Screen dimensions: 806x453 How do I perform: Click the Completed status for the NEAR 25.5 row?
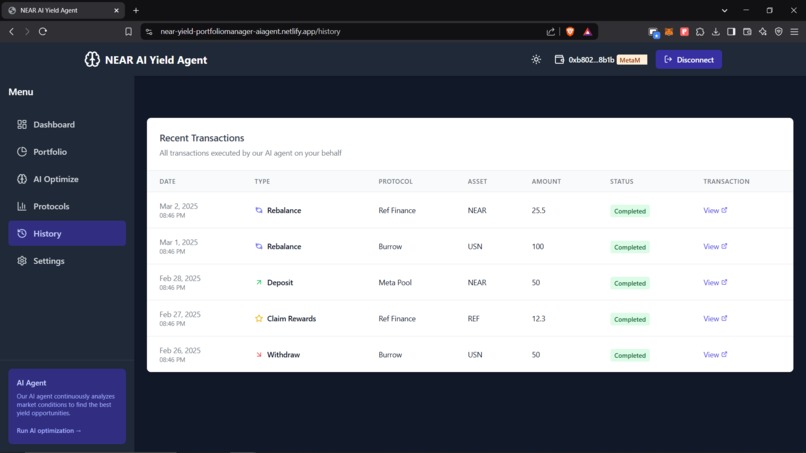click(630, 211)
